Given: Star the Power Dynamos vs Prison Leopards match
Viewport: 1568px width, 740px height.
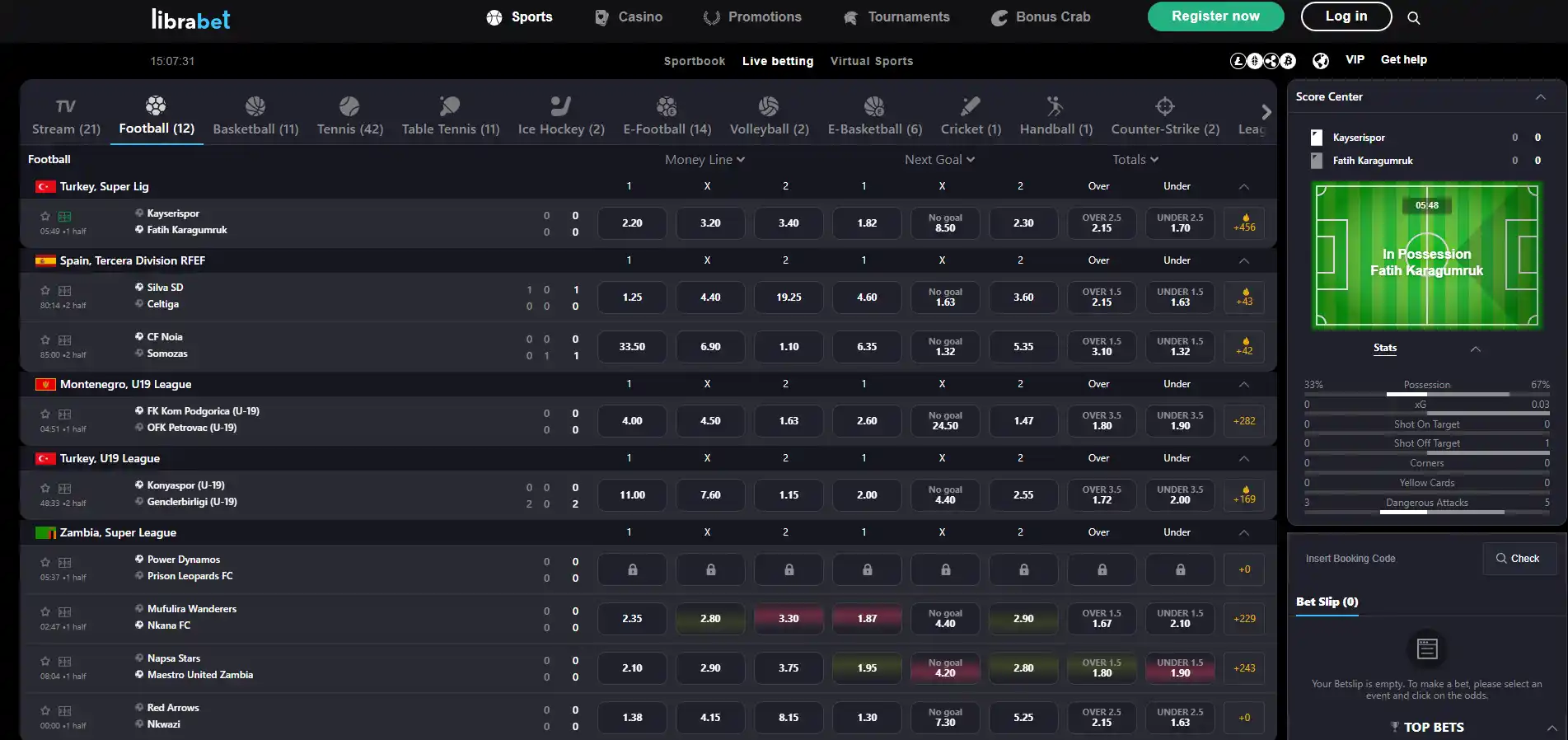Looking at the screenshot, I should pyautogui.click(x=45, y=563).
